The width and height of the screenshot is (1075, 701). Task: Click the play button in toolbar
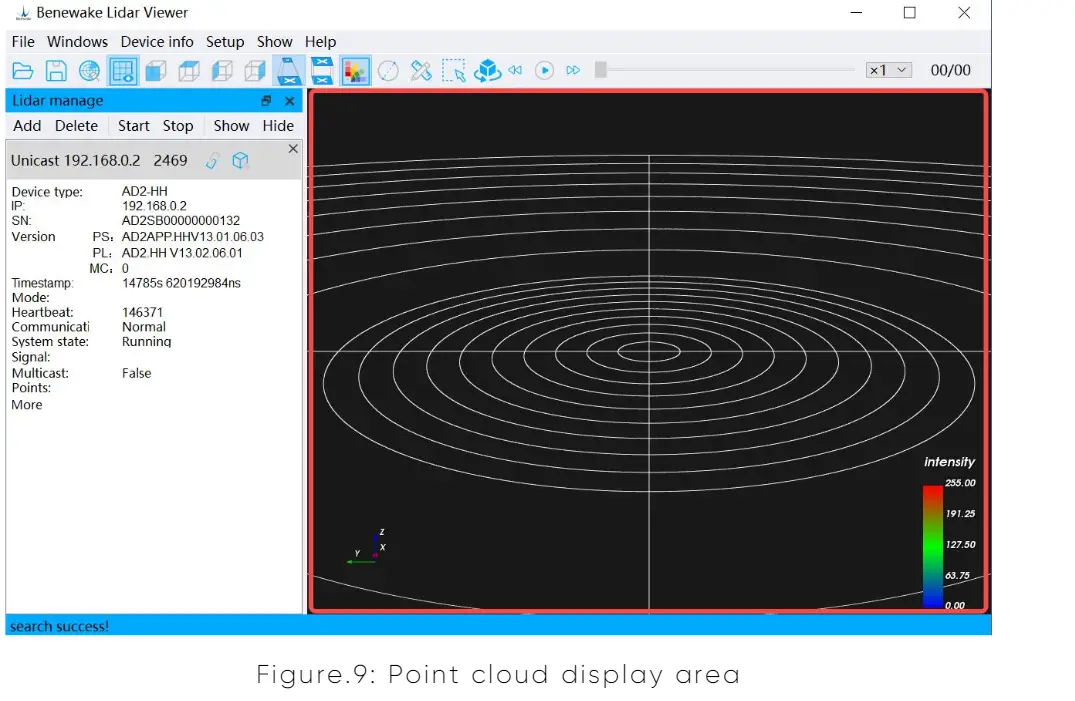tap(544, 70)
